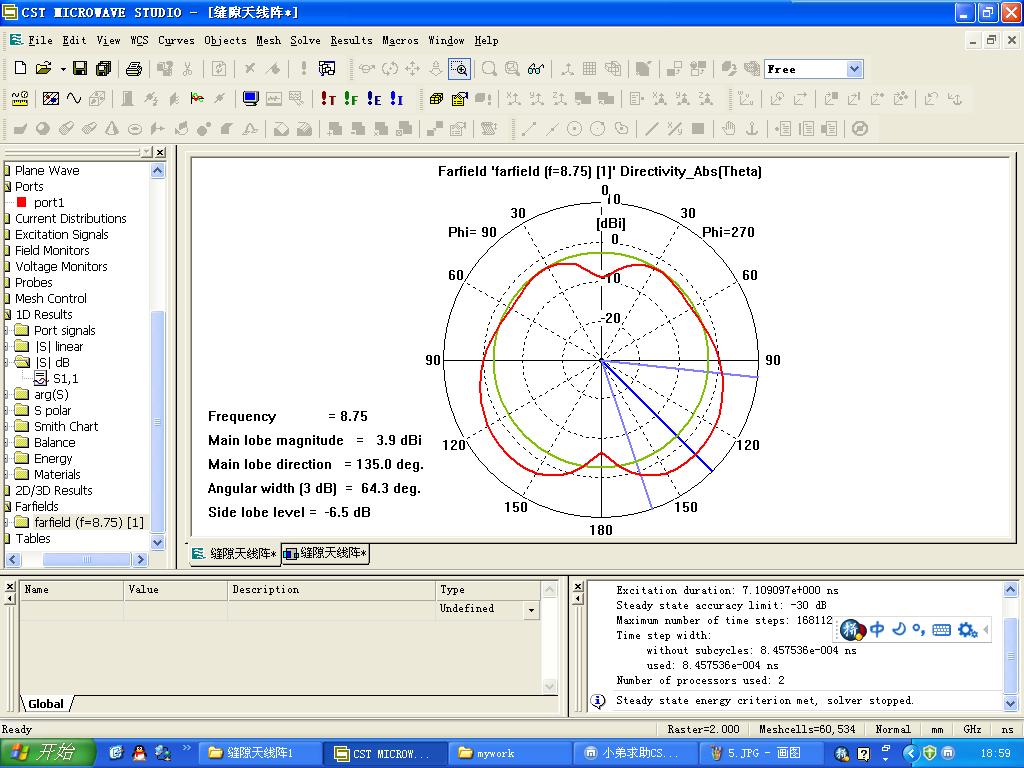Launch the QQ penguin quick launch icon
This screenshot has width=1024, height=768.
[139, 753]
